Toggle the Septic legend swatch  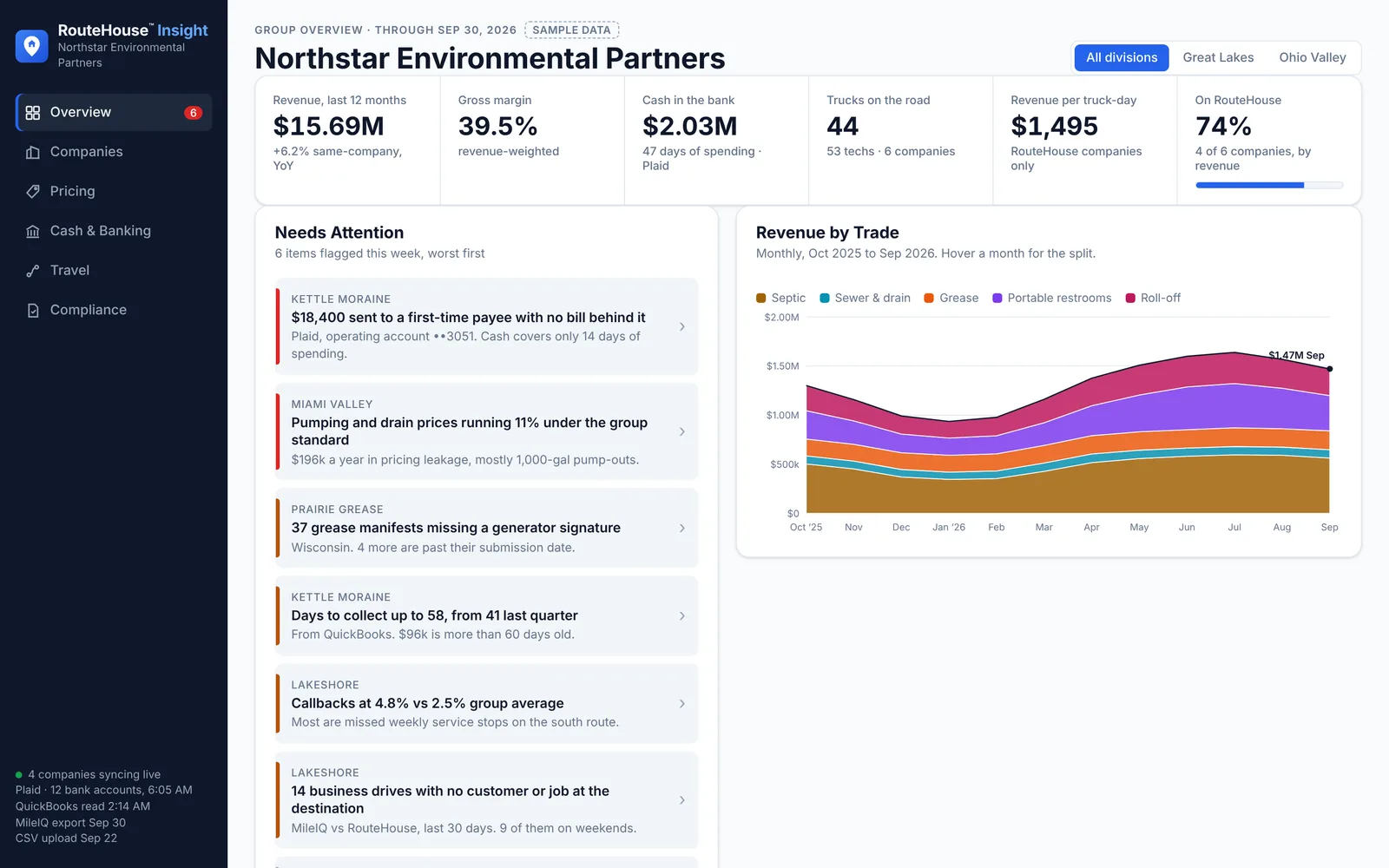pos(761,299)
